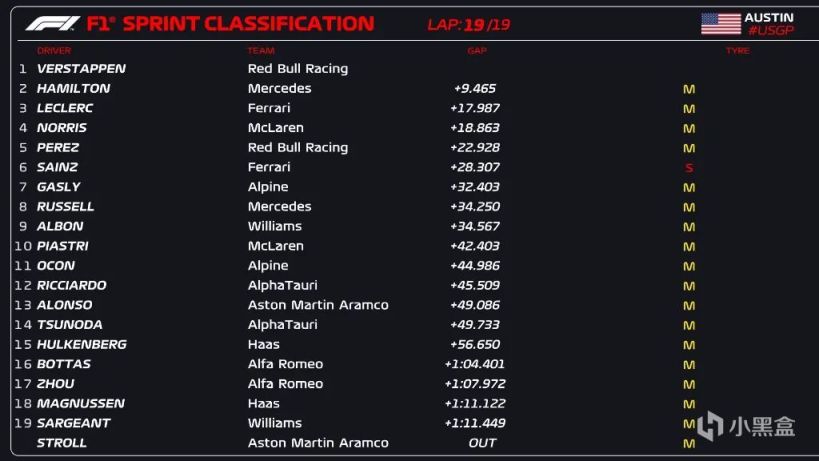Select the GAP column header
This screenshot has width=819, height=461.
pos(477,51)
